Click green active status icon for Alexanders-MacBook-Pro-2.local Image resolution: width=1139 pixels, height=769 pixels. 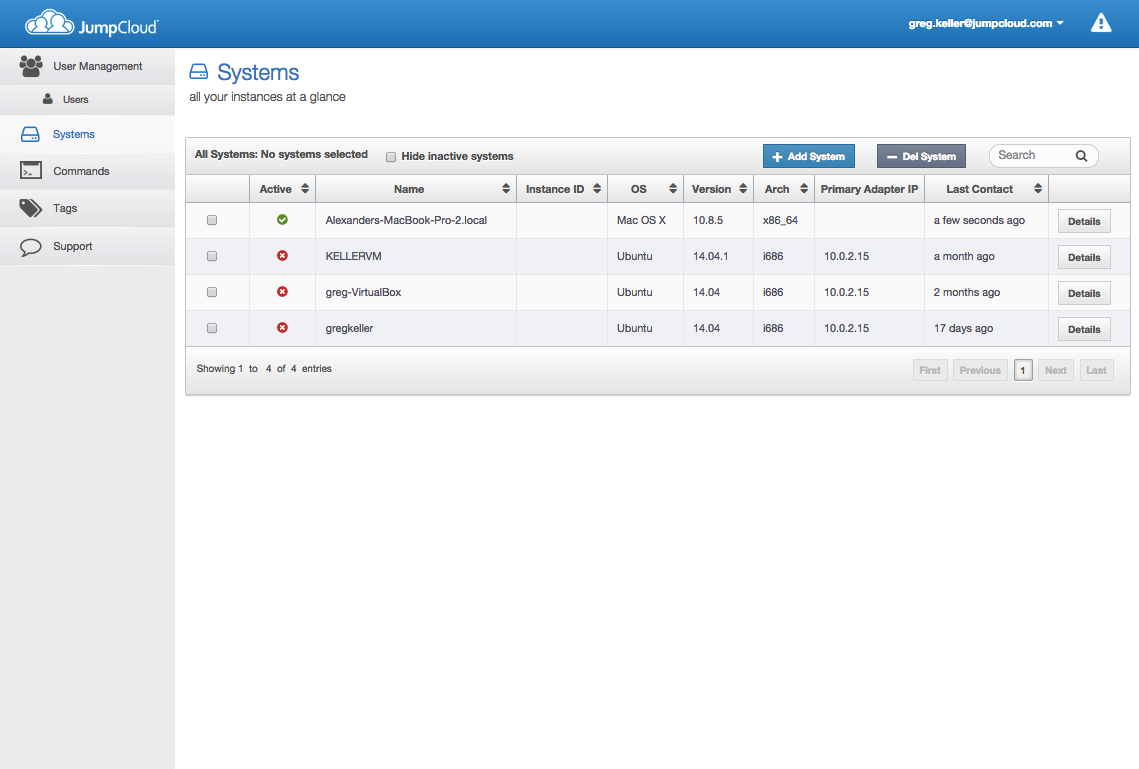283,220
